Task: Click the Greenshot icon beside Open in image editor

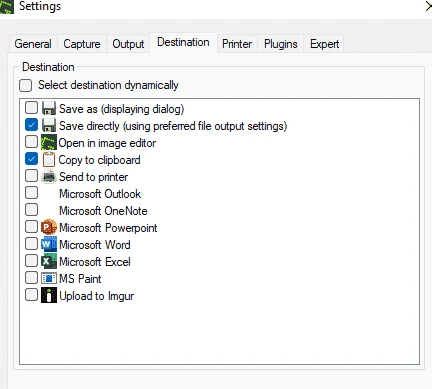Action: [49, 143]
